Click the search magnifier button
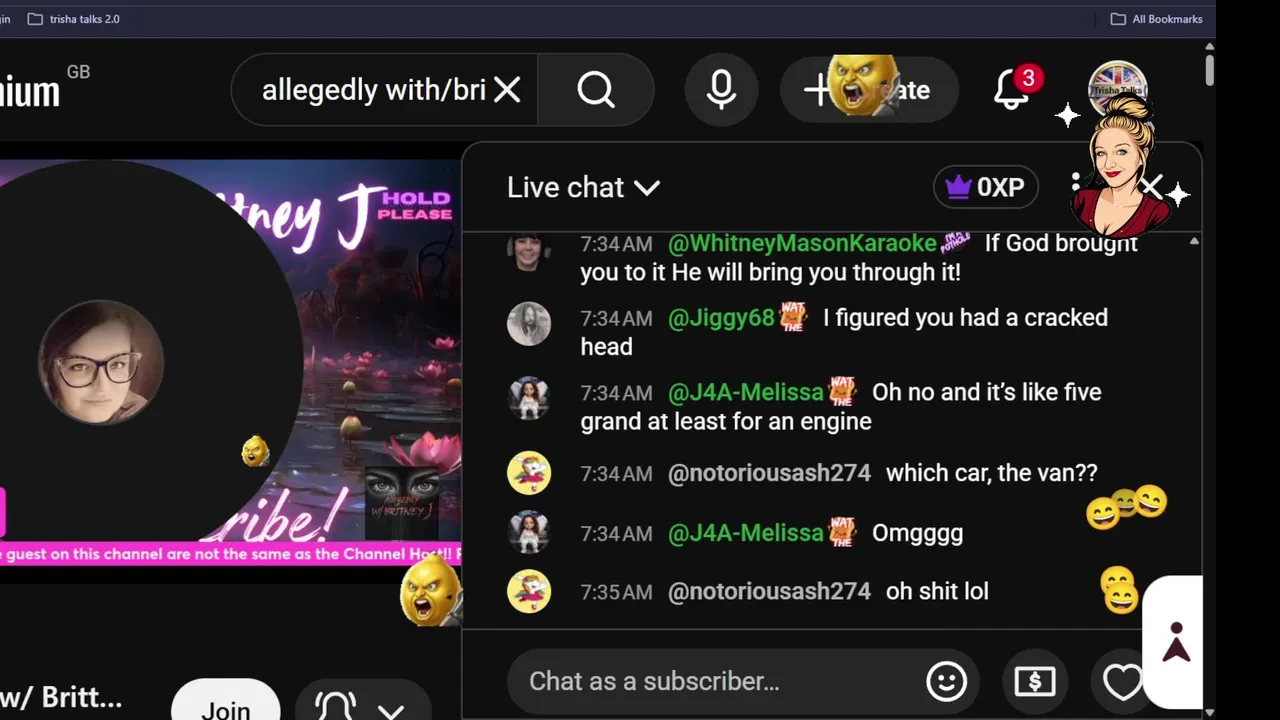 (596, 90)
